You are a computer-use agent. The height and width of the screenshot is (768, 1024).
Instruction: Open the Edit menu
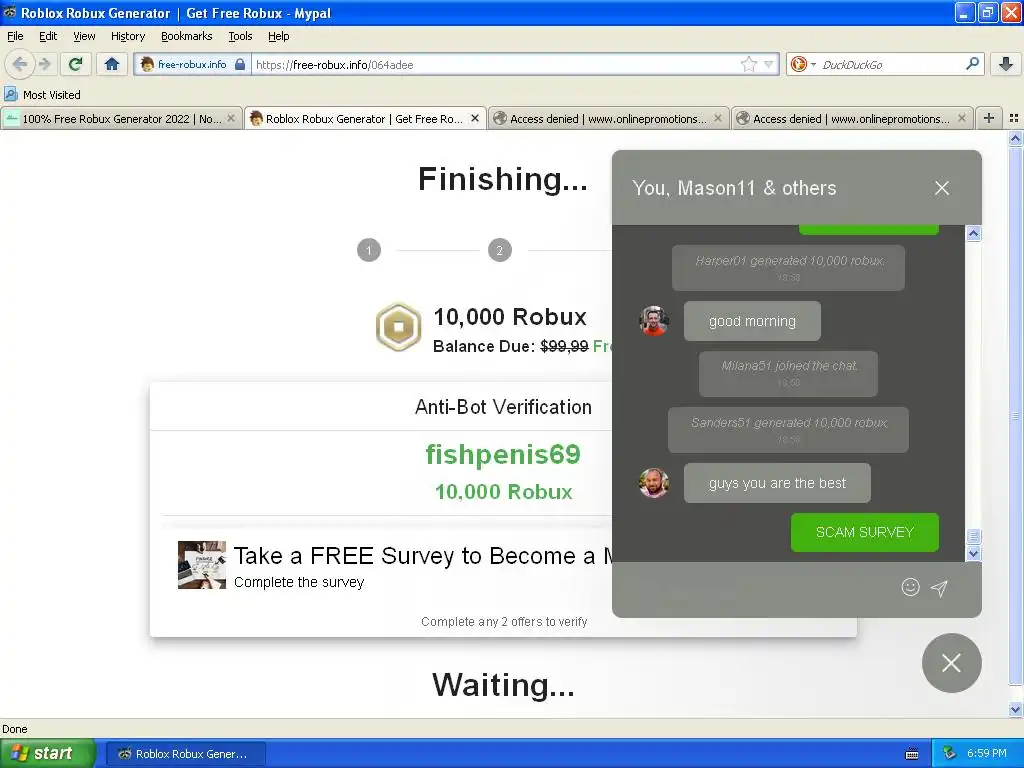click(x=48, y=36)
